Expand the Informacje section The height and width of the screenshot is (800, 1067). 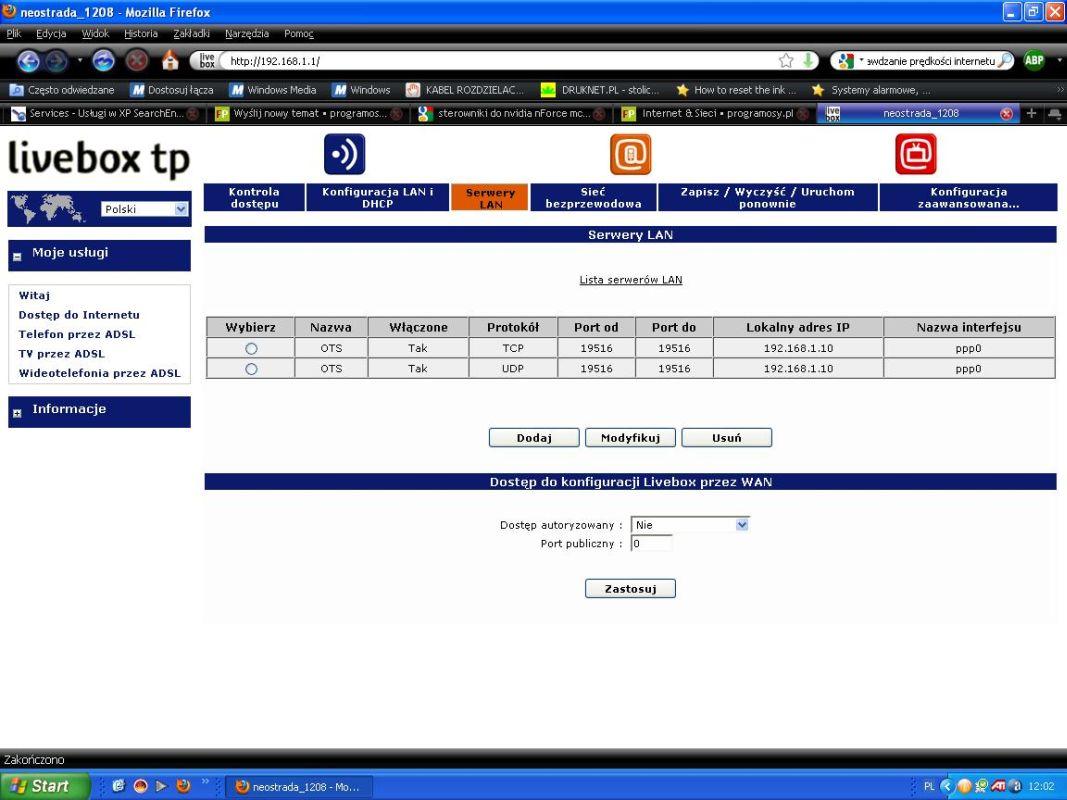pos(18,413)
